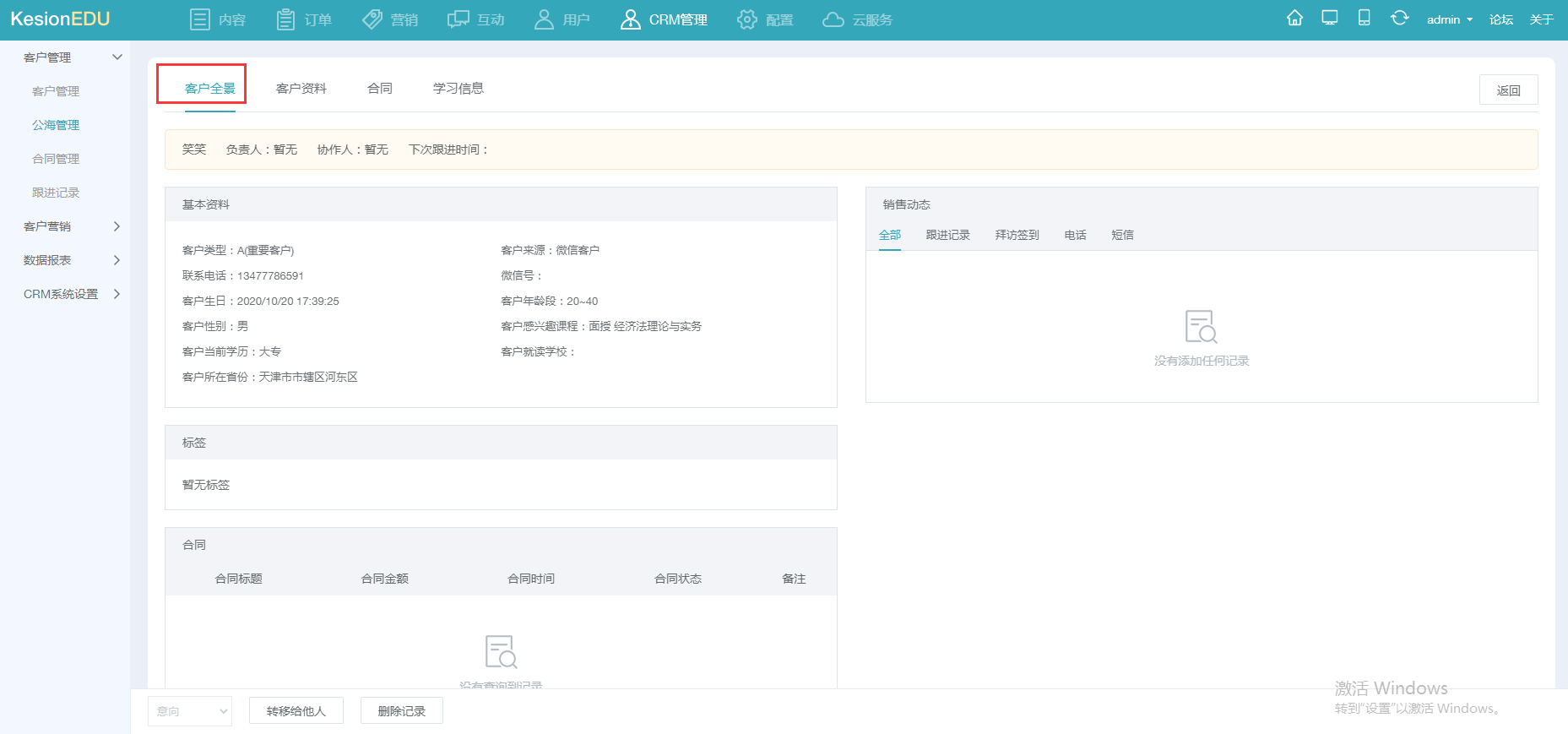Click the 返回 back button
1568x734 pixels.
coord(1509,90)
